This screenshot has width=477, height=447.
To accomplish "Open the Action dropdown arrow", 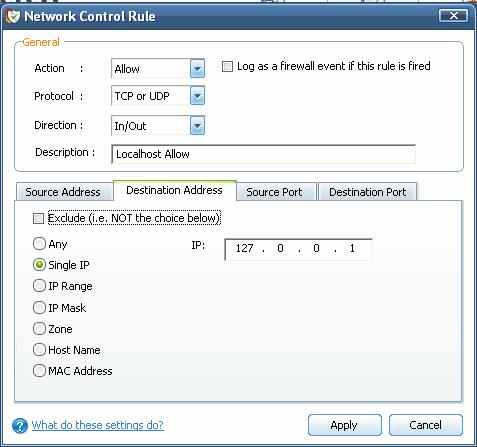I will pyautogui.click(x=197, y=69).
